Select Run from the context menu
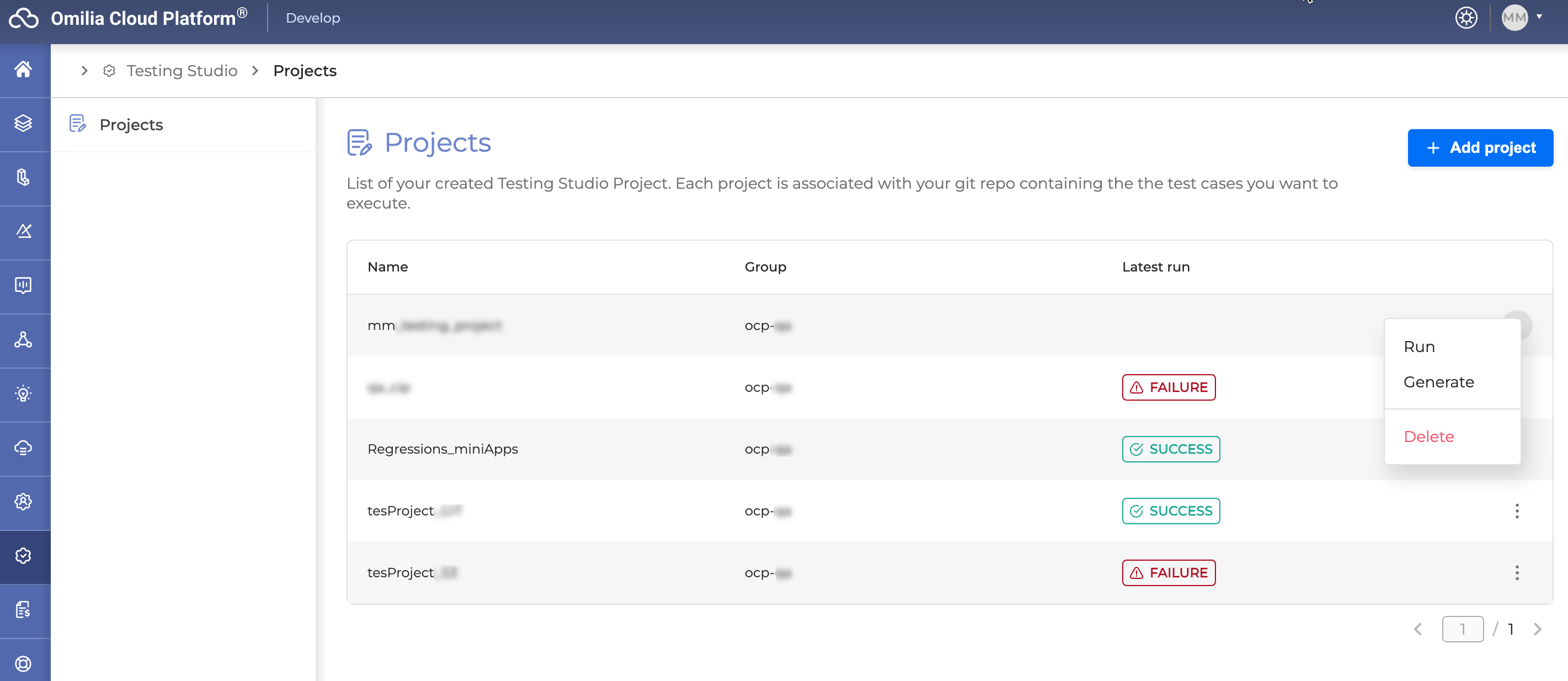 (1419, 347)
